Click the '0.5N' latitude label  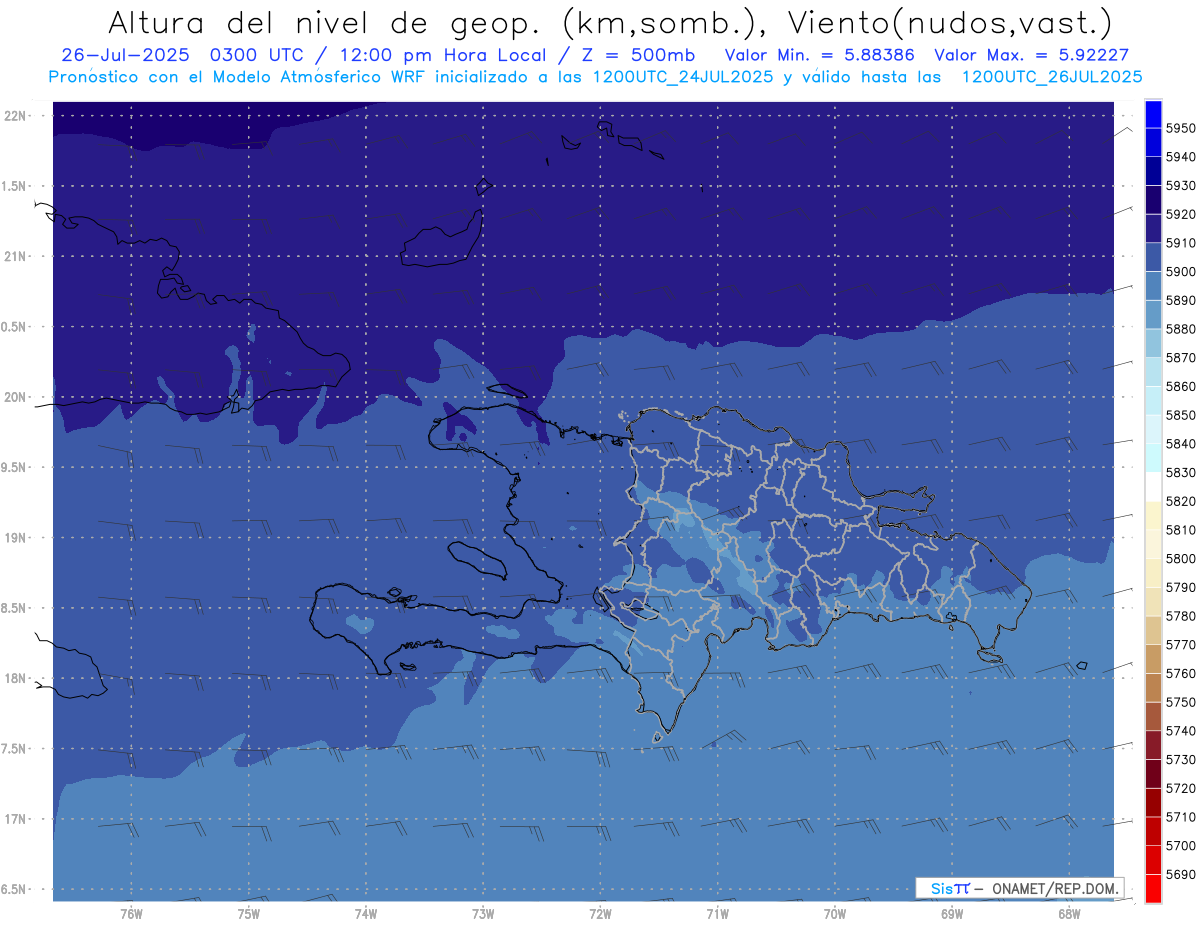point(14,327)
